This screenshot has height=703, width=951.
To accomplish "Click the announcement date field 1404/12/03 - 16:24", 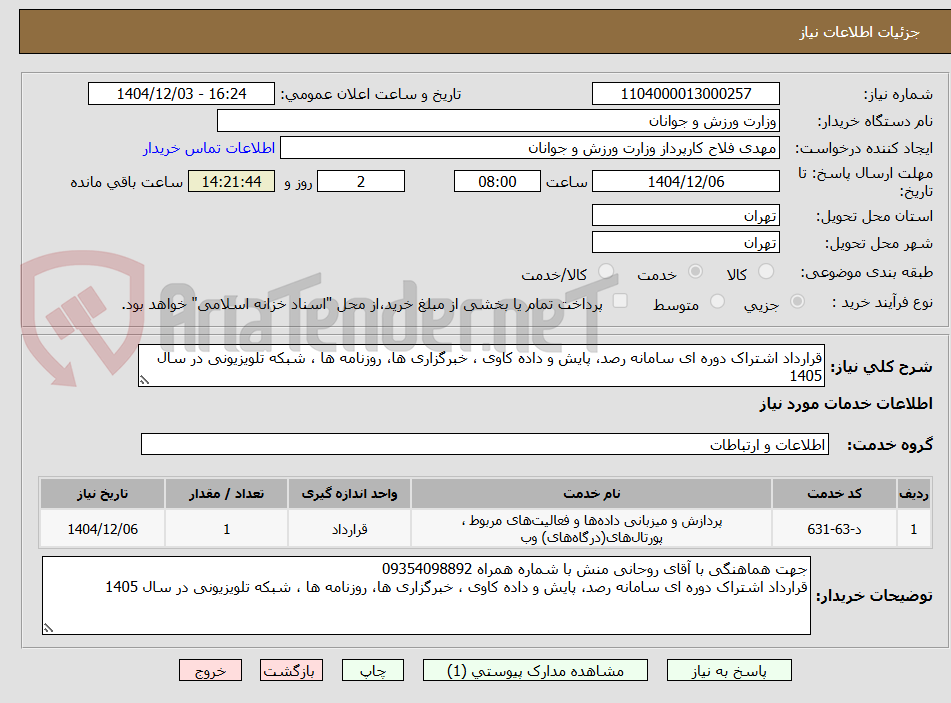I will [181, 94].
